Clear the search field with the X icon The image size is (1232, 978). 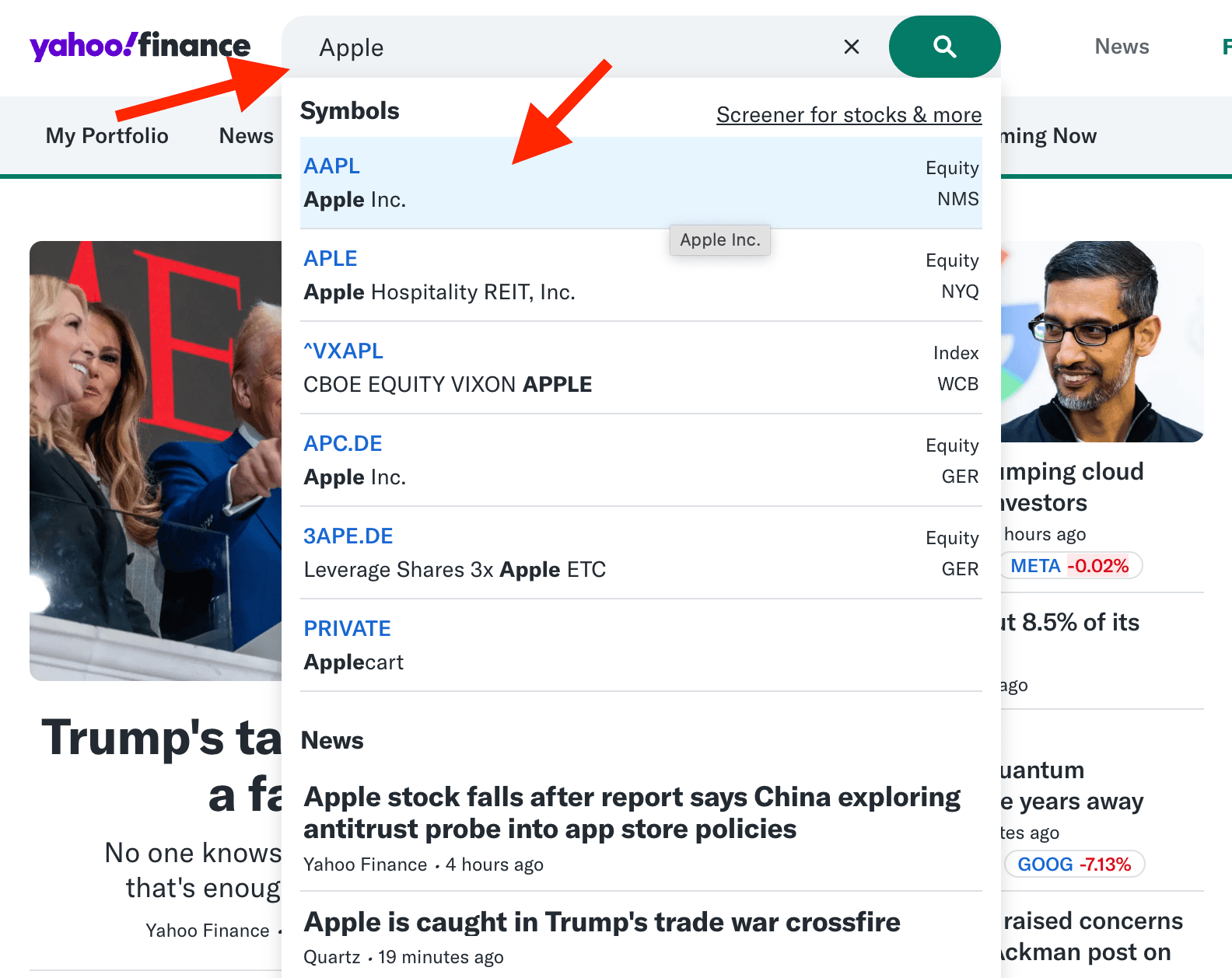(x=852, y=47)
